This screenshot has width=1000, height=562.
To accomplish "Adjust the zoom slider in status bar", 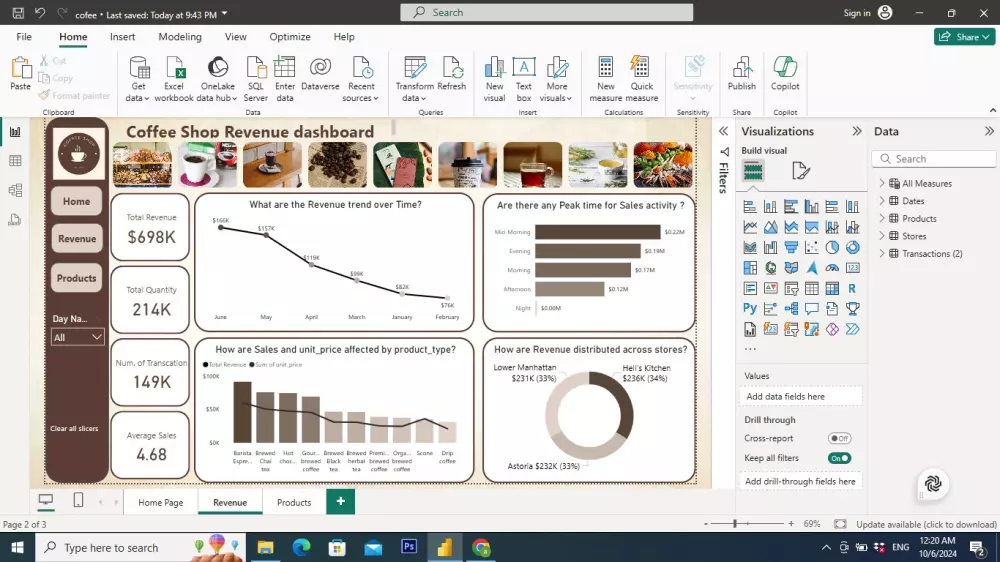I will (735, 524).
